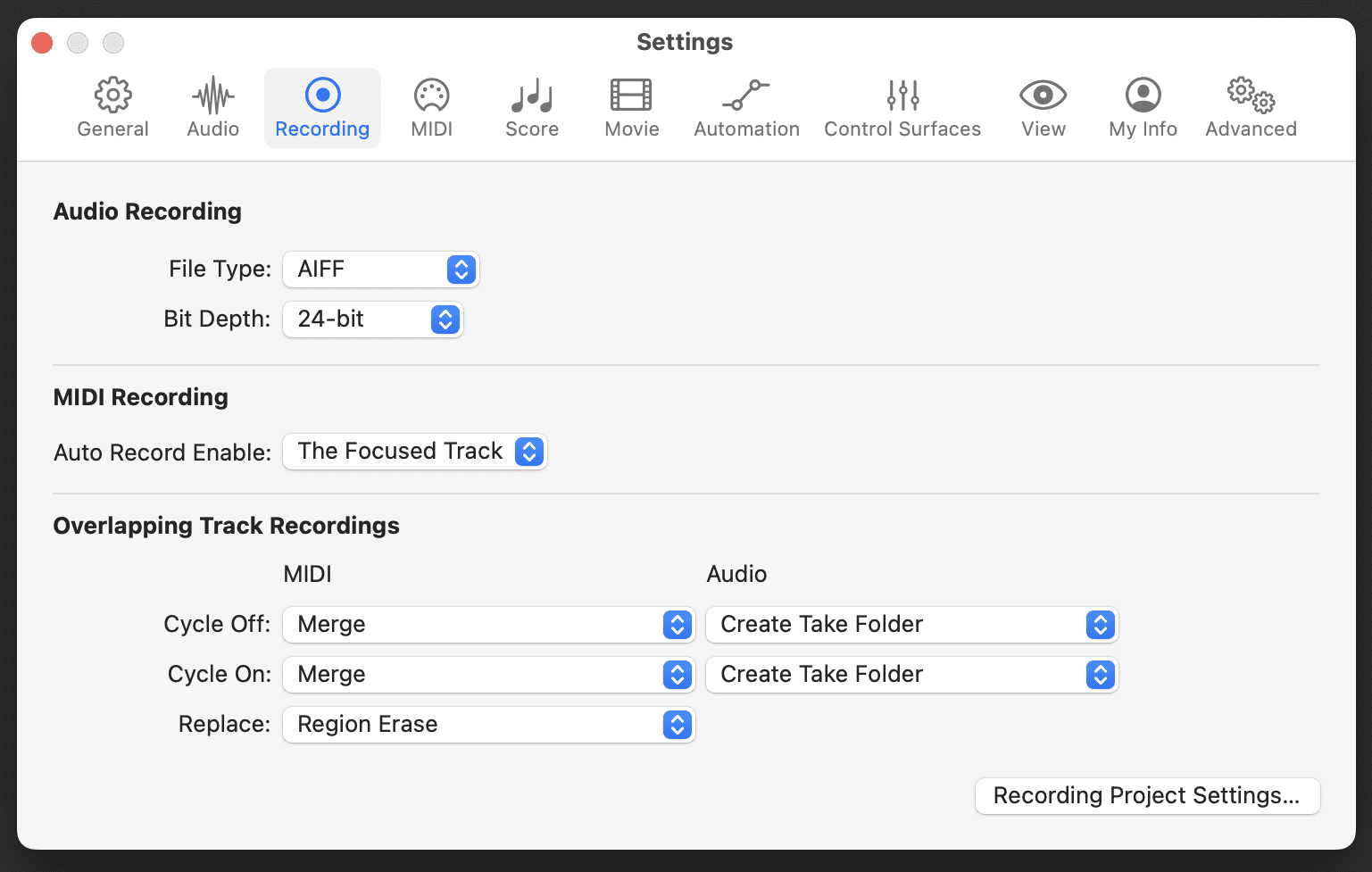
Task: Switch to the Recording tab
Action: coord(322,105)
